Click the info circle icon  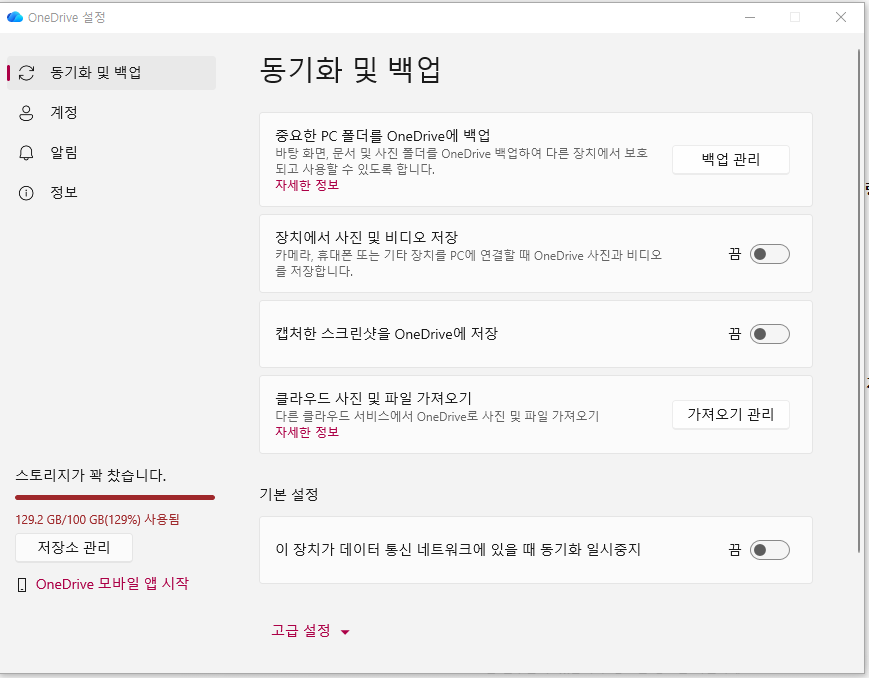pos(26,193)
